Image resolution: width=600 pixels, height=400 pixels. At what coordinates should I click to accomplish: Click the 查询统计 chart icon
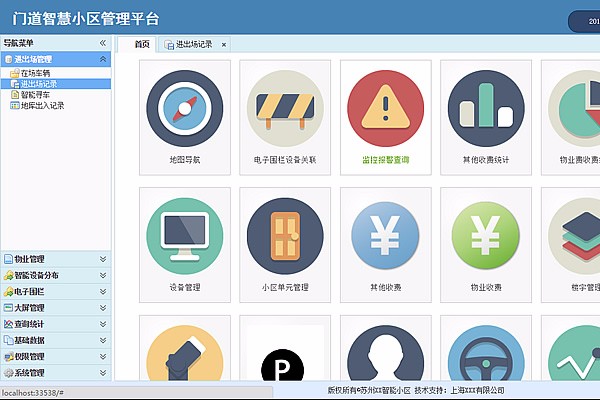[8, 324]
